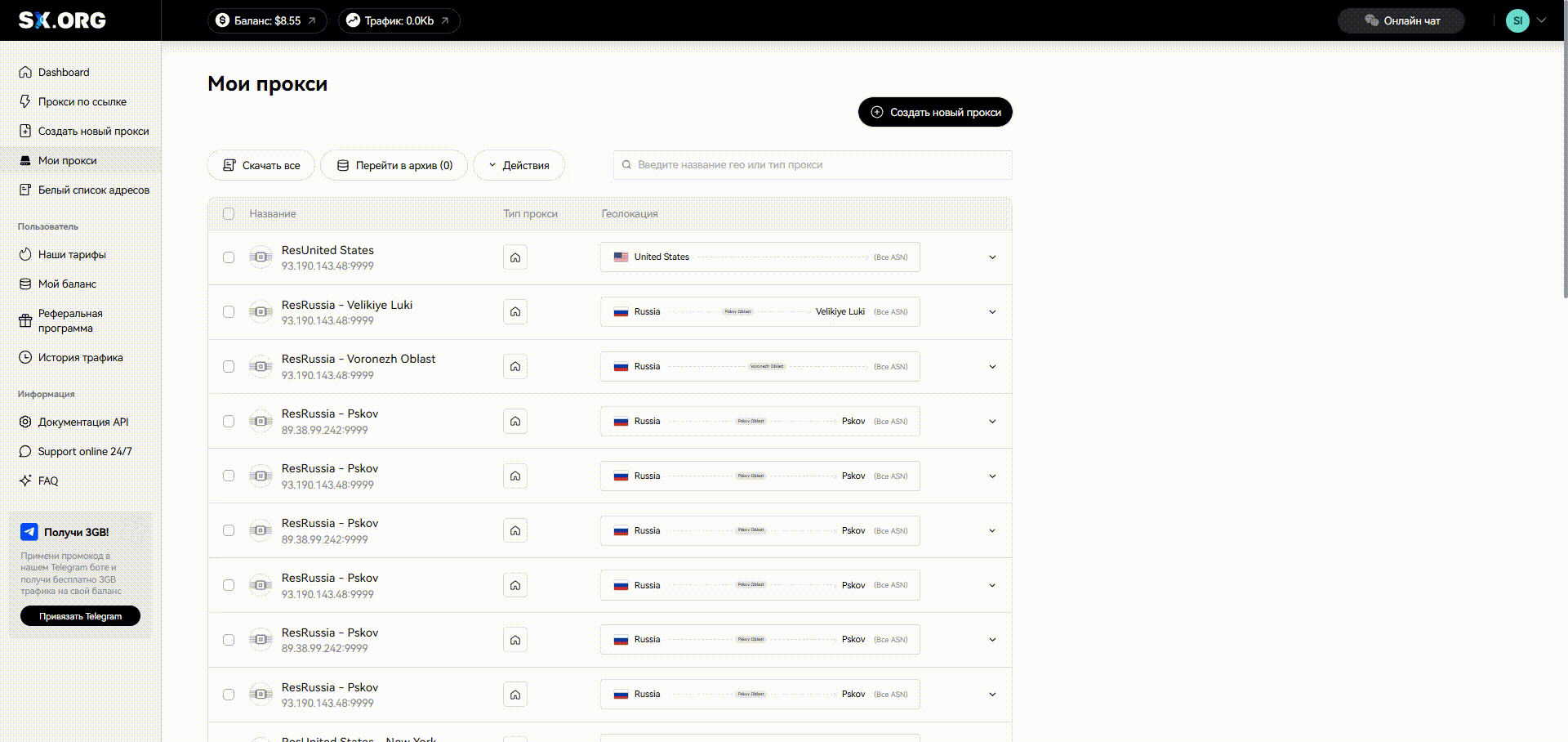Go to Dashboard in sidebar
Screen dimensions: 1568x742
[x=63, y=72]
